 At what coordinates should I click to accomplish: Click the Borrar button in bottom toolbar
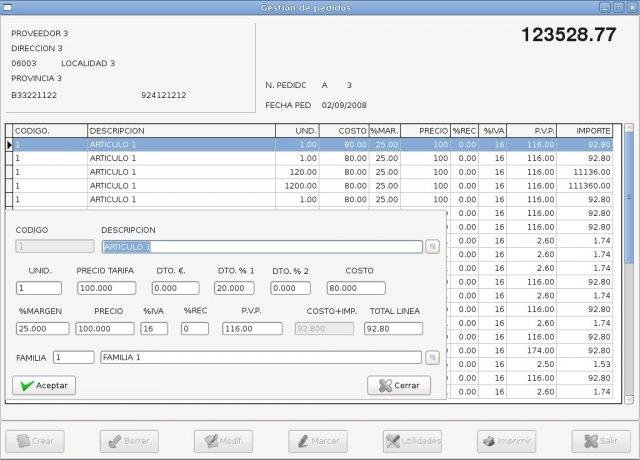pyautogui.click(x=129, y=441)
